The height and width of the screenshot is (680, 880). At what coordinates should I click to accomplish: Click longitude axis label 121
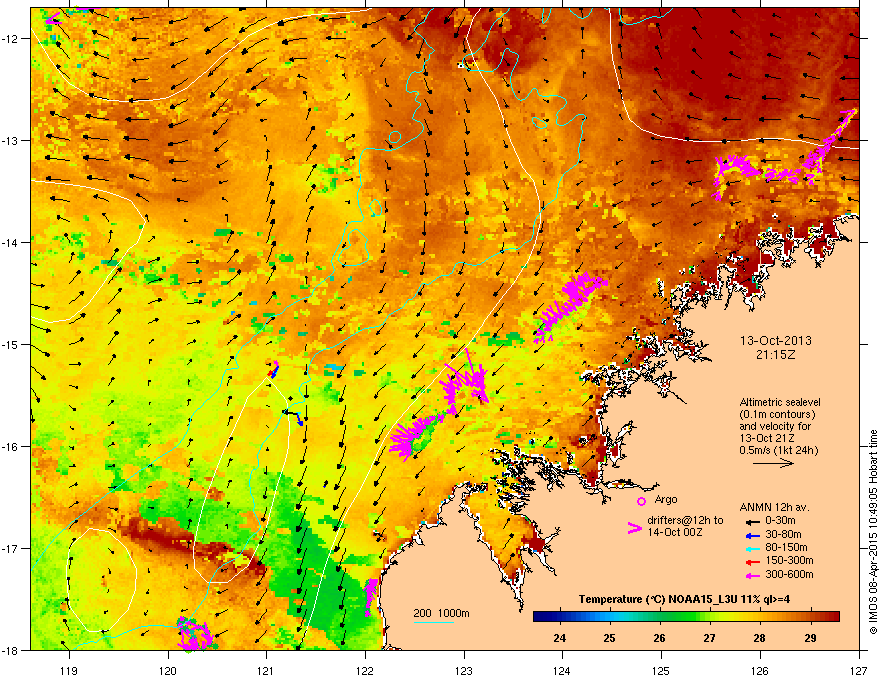266,670
